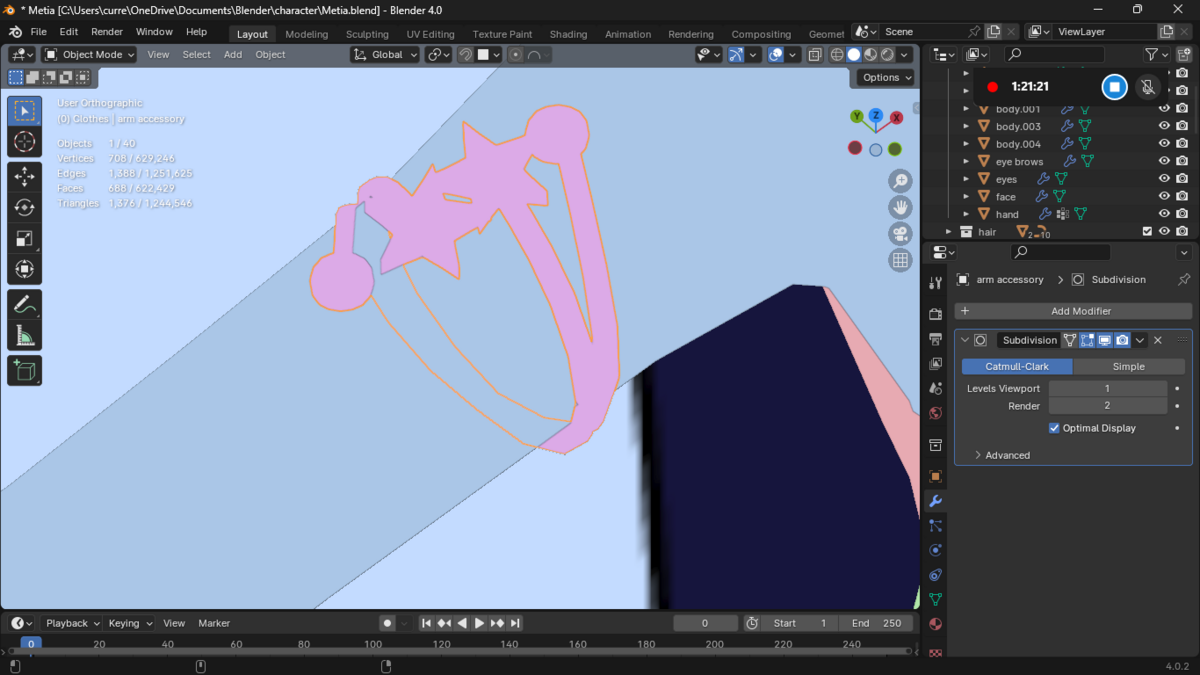1200x675 pixels.
Task: Toggle X-Ray view mode
Action: (x=815, y=55)
